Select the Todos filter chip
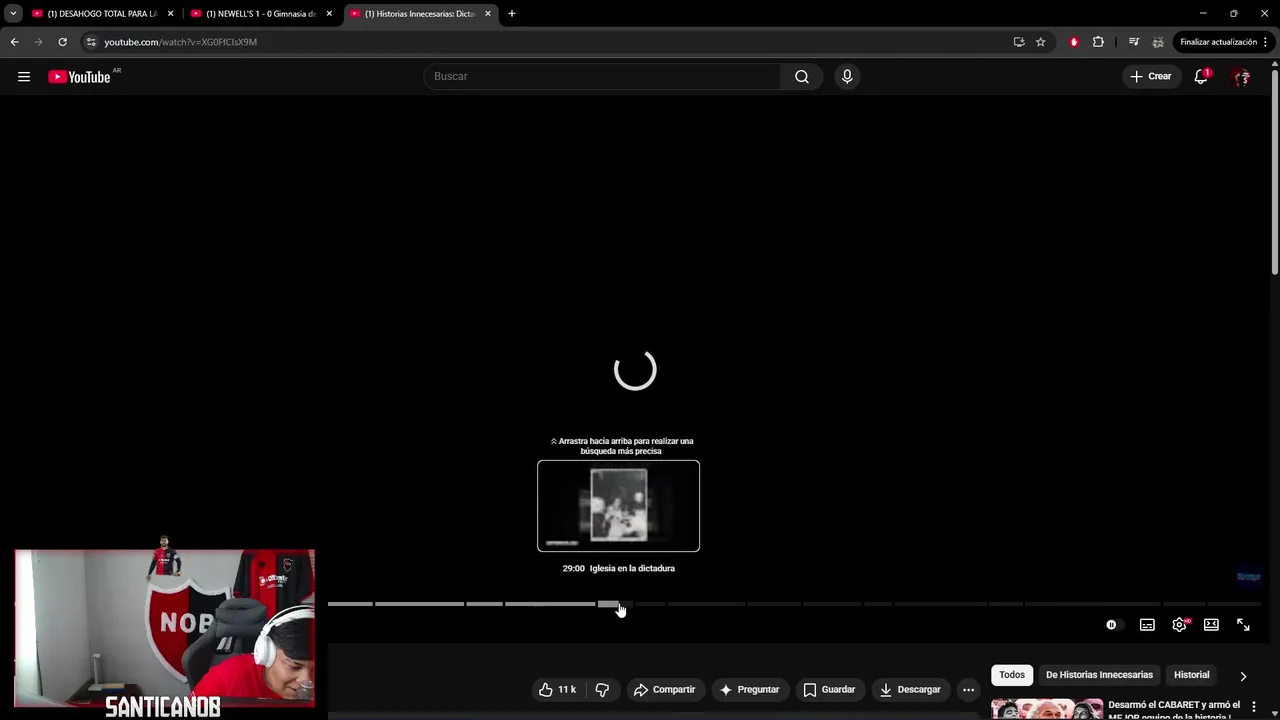Viewport: 1280px width, 720px height. click(1012, 675)
